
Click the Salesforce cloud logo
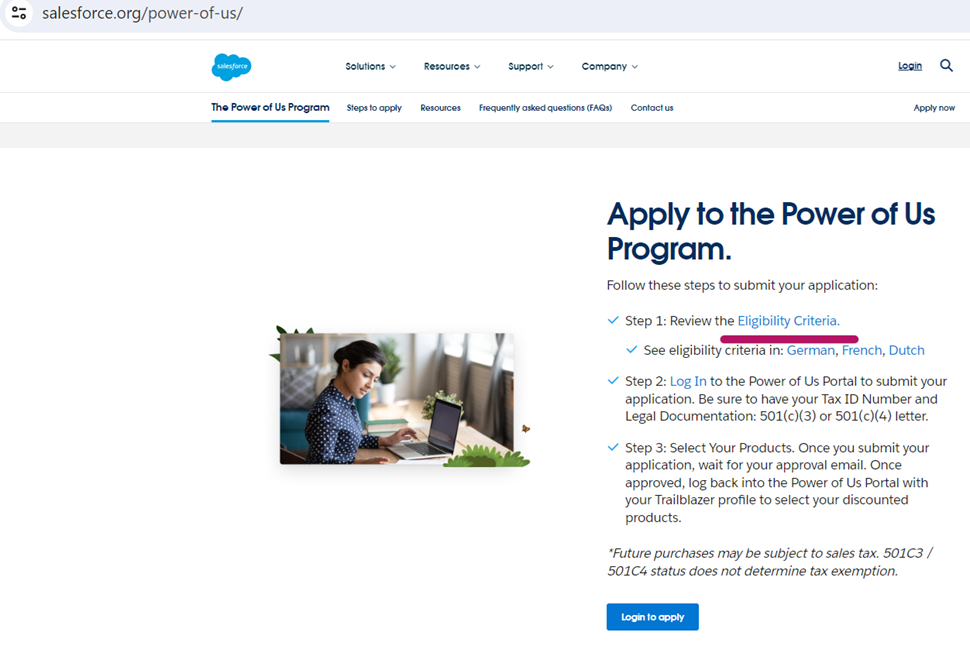point(231,67)
